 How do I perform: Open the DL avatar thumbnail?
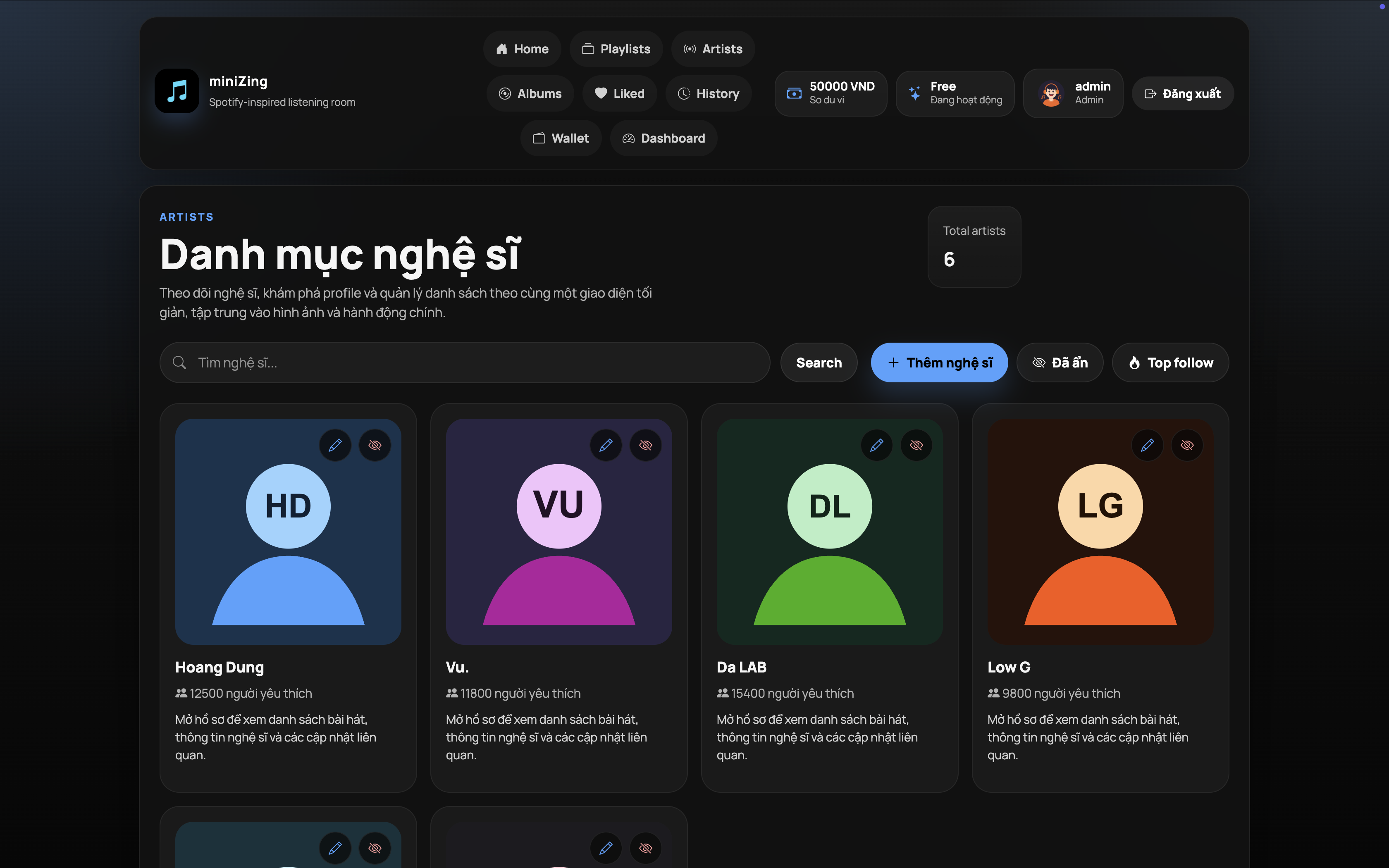pyautogui.click(x=830, y=532)
